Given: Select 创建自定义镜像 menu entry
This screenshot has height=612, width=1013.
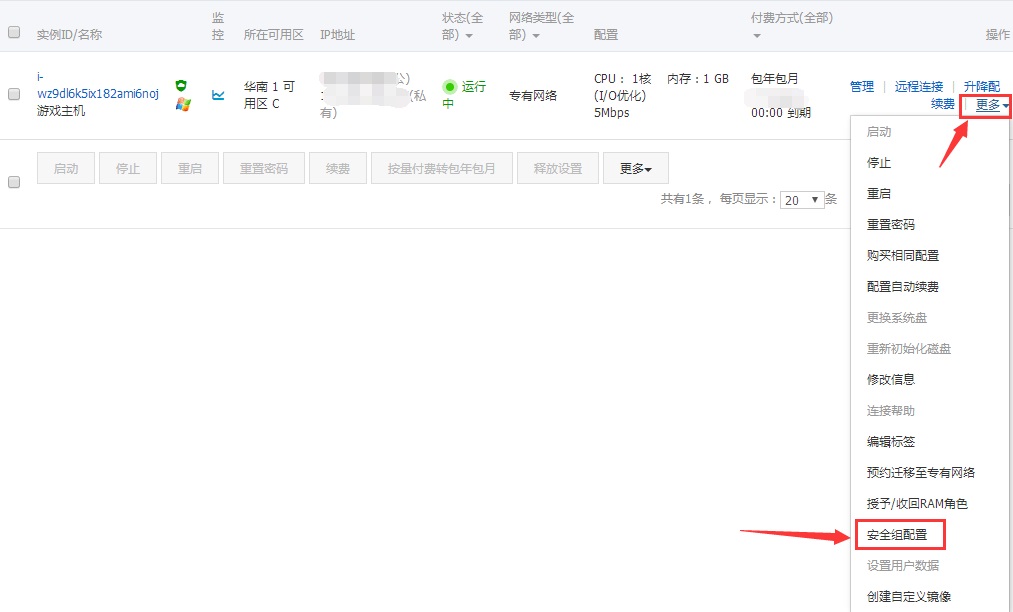Looking at the screenshot, I should pyautogui.click(x=909, y=597).
